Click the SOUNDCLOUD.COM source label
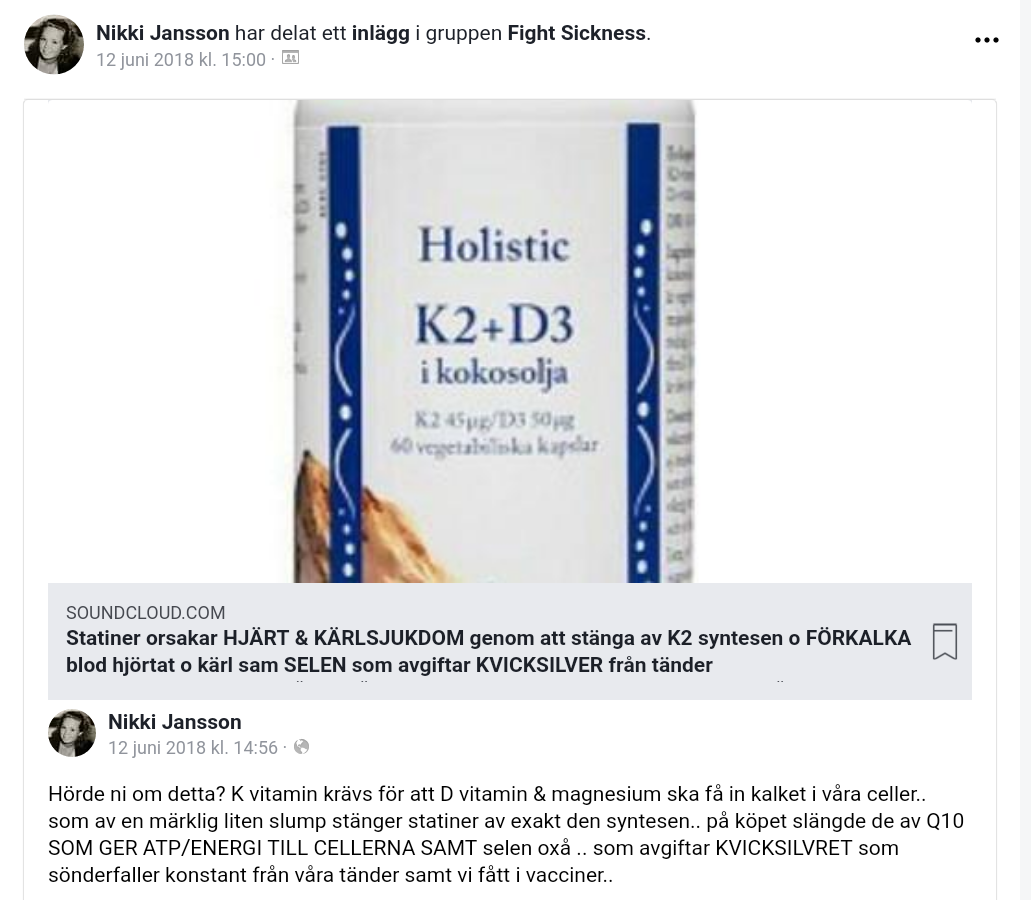1031x900 pixels. coord(145,613)
